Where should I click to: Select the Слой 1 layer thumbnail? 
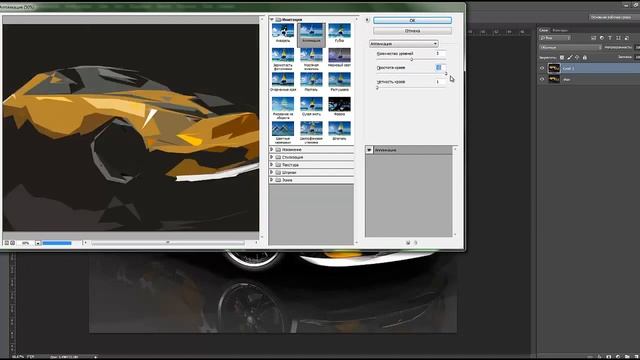pos(554,68)
